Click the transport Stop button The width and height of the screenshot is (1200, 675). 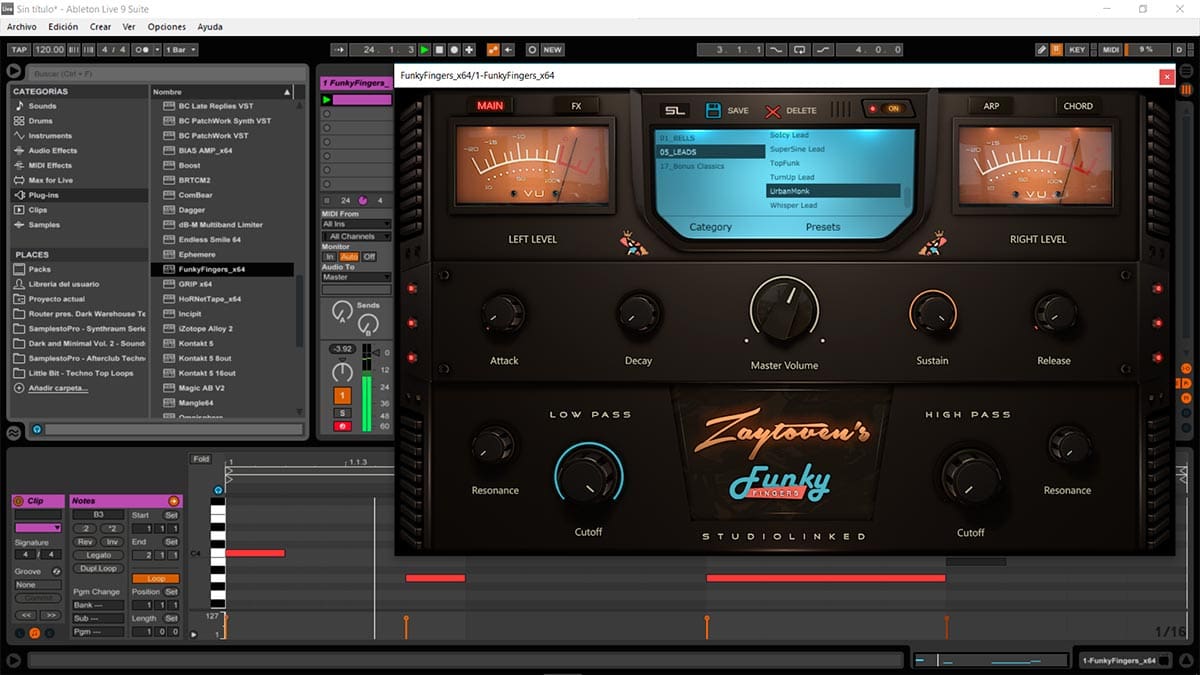tap(439, 49)
